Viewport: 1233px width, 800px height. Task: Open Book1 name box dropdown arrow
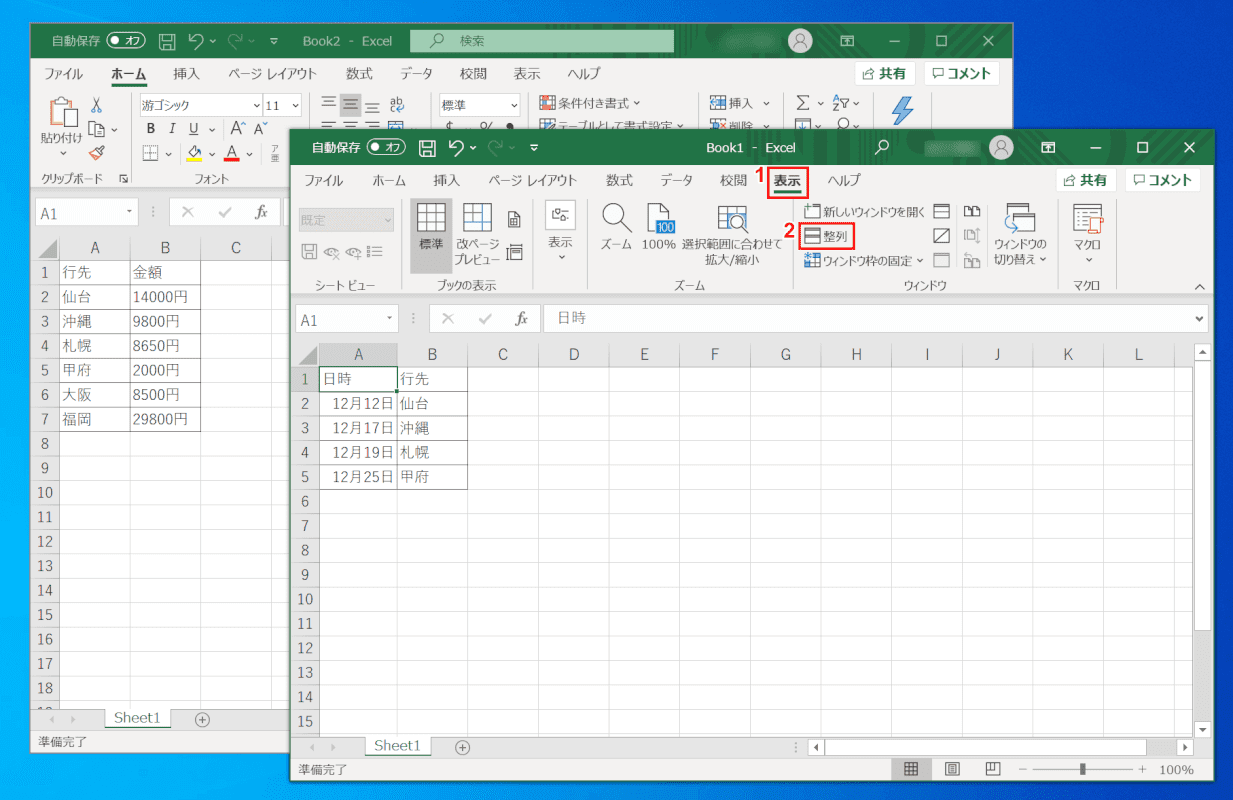(389, 320)
